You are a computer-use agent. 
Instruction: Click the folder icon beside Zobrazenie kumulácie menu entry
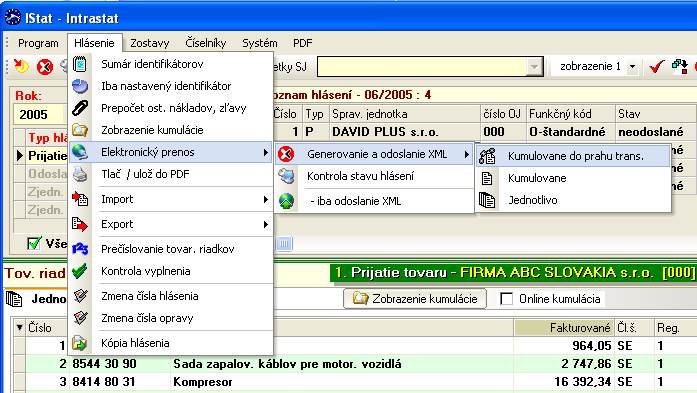point(80,130)
